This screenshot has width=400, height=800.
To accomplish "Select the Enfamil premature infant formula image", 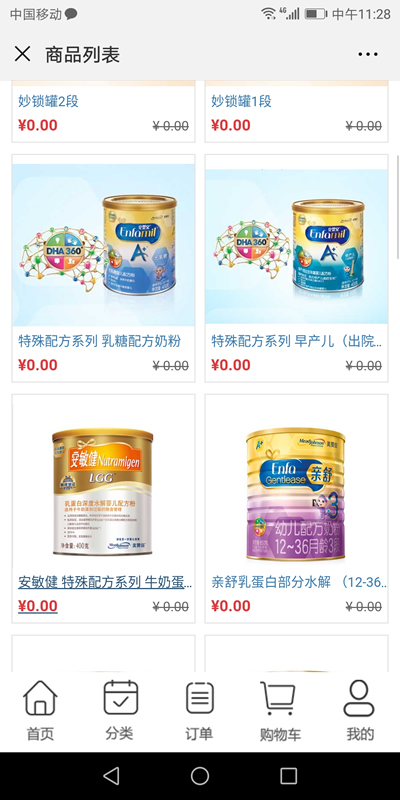I will coord(296,246).
